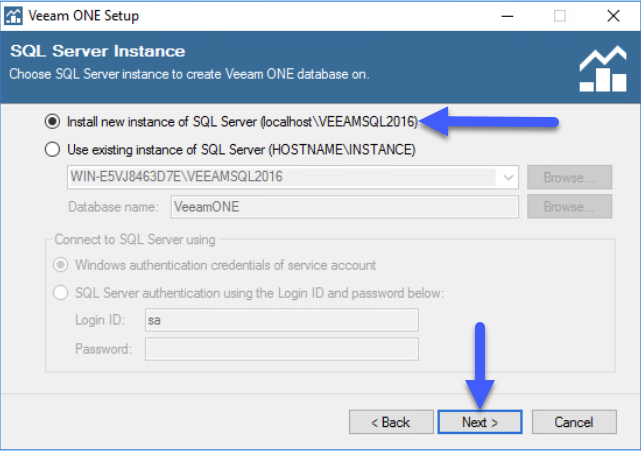The image size is (641, 451).
Task: Click the 'Password:' label
Action: pos(103,349)
